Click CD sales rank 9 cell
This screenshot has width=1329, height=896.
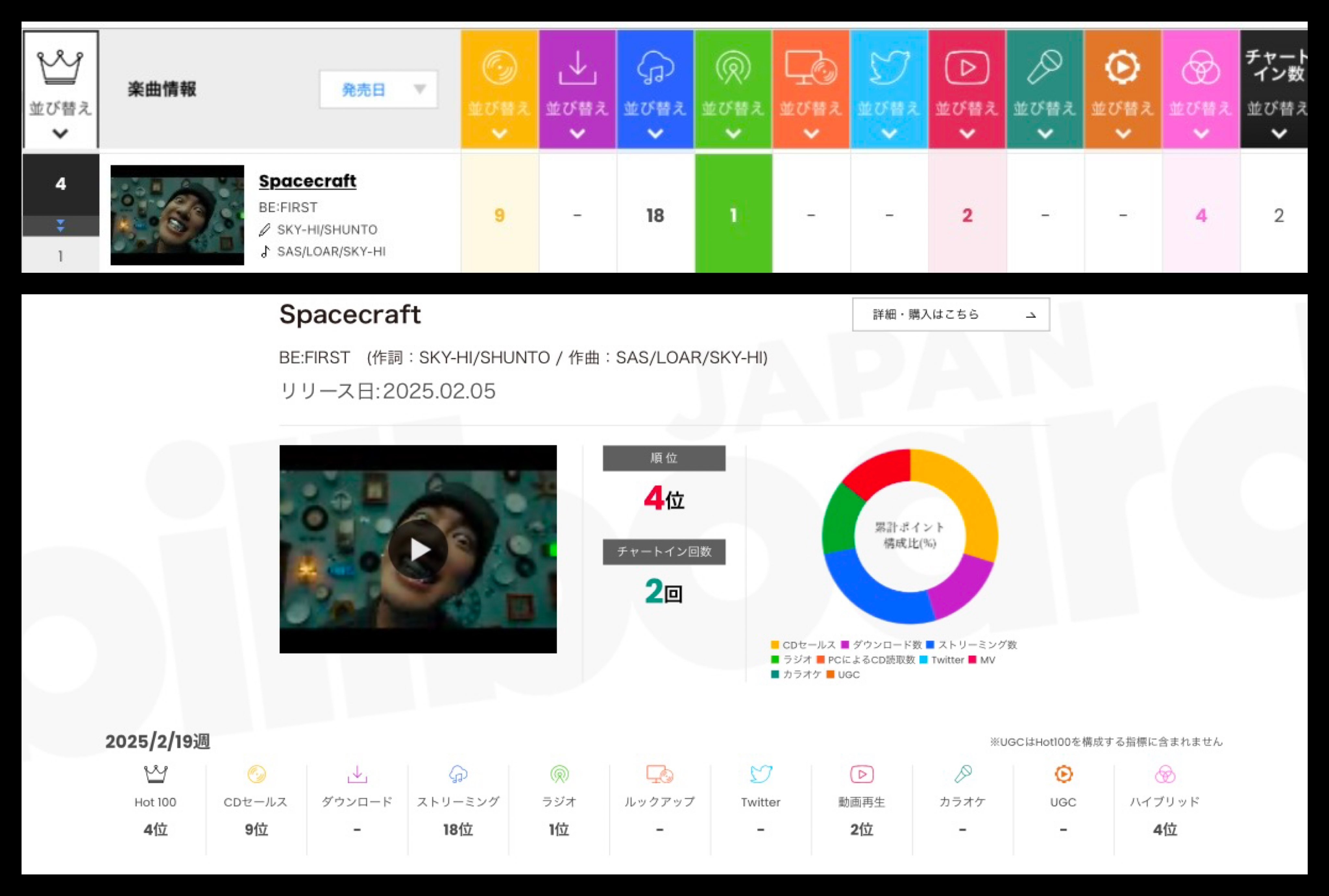(499, 213)
